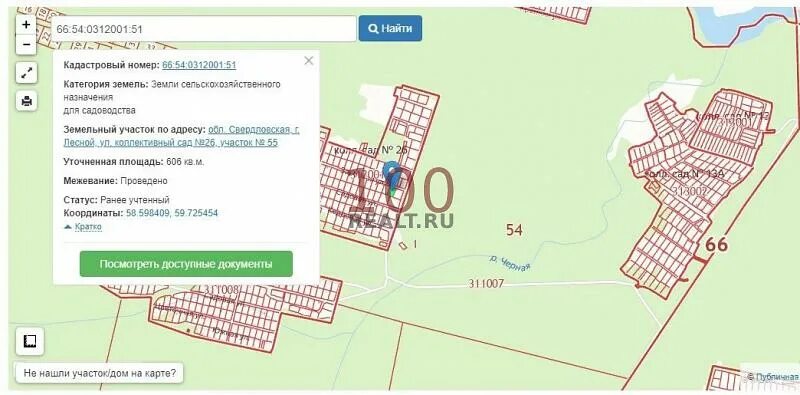
Task: Click the 54 district number on map
Action: [x=514, y=230]
